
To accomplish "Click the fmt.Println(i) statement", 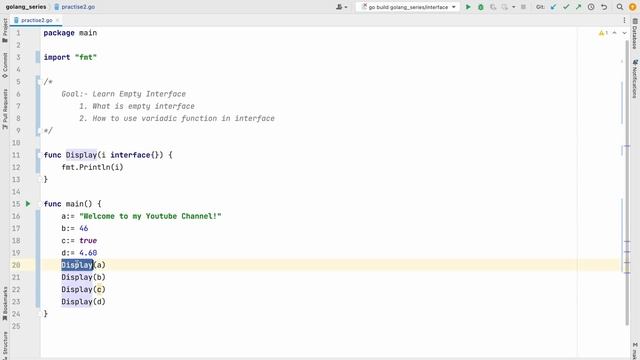I will 92,167.
